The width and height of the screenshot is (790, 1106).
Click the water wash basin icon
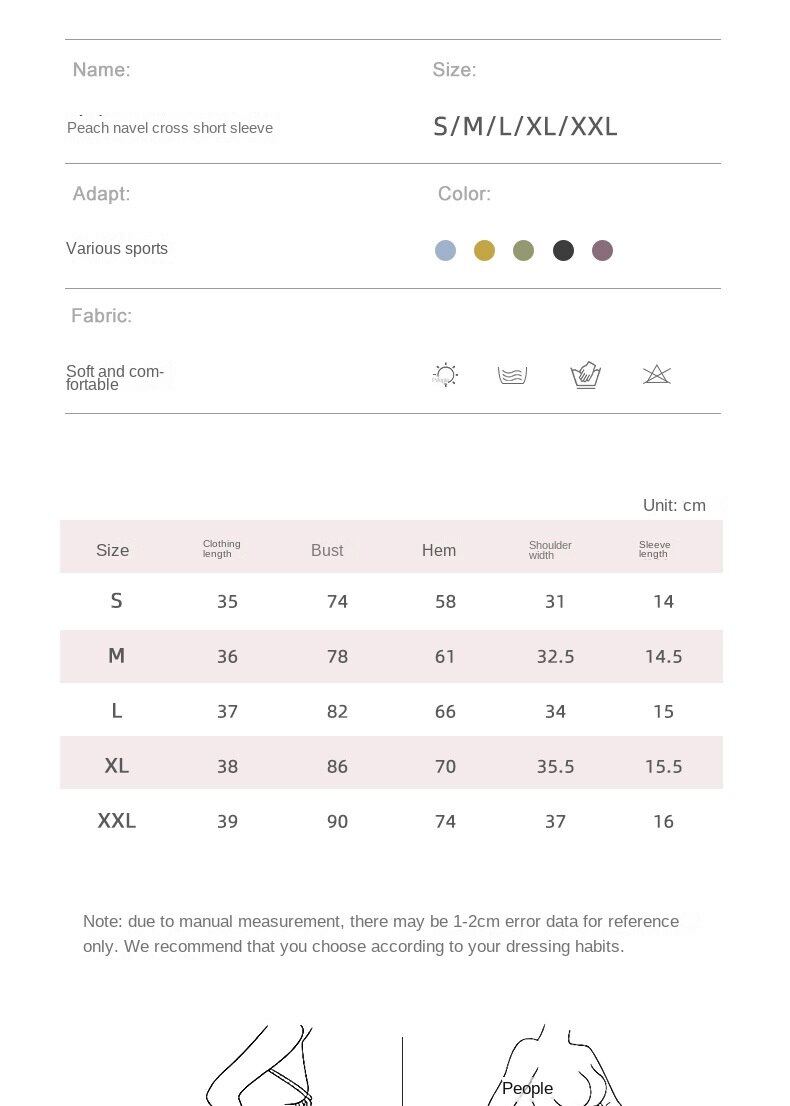(512, 376)
